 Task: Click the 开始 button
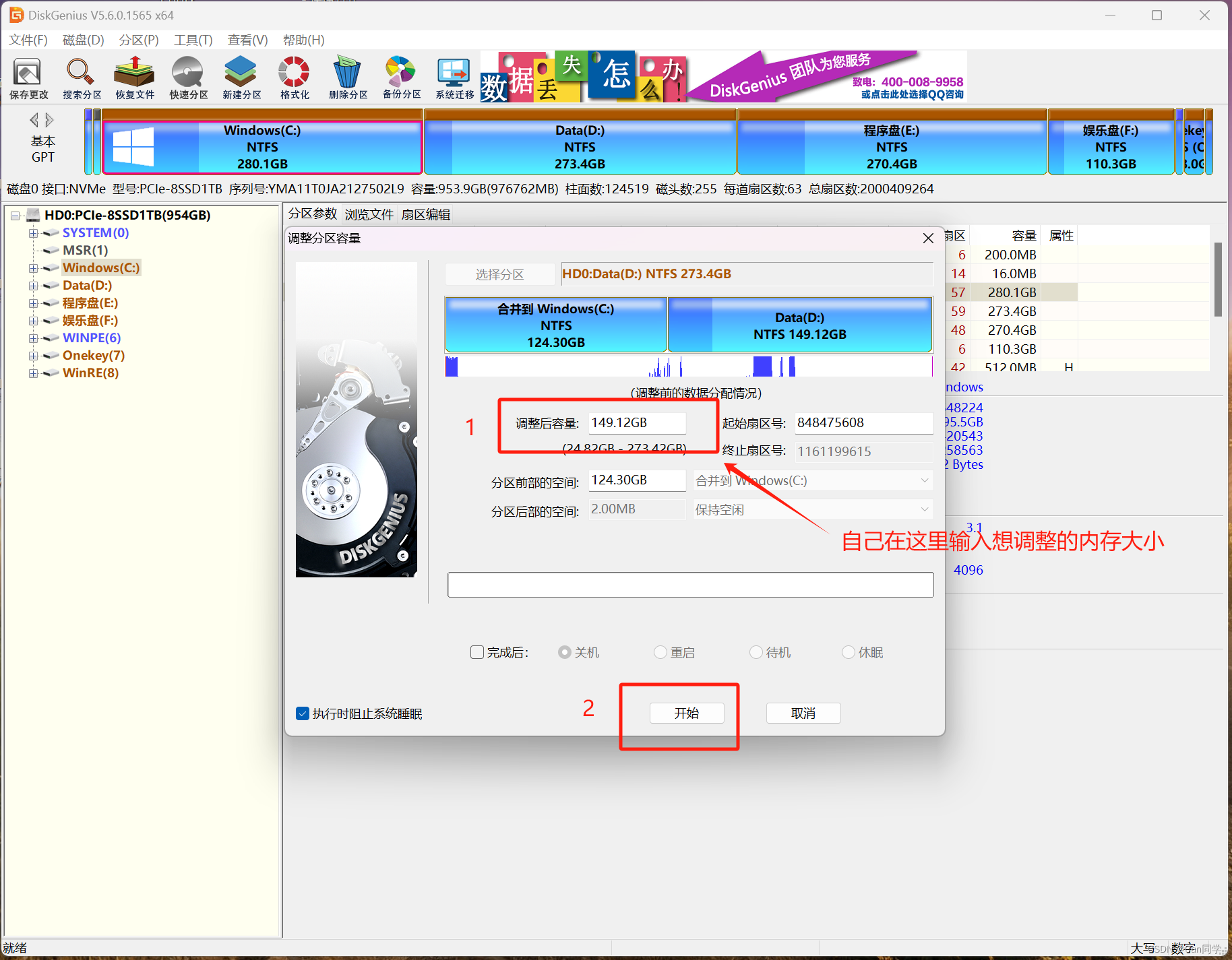coord(687,713)
